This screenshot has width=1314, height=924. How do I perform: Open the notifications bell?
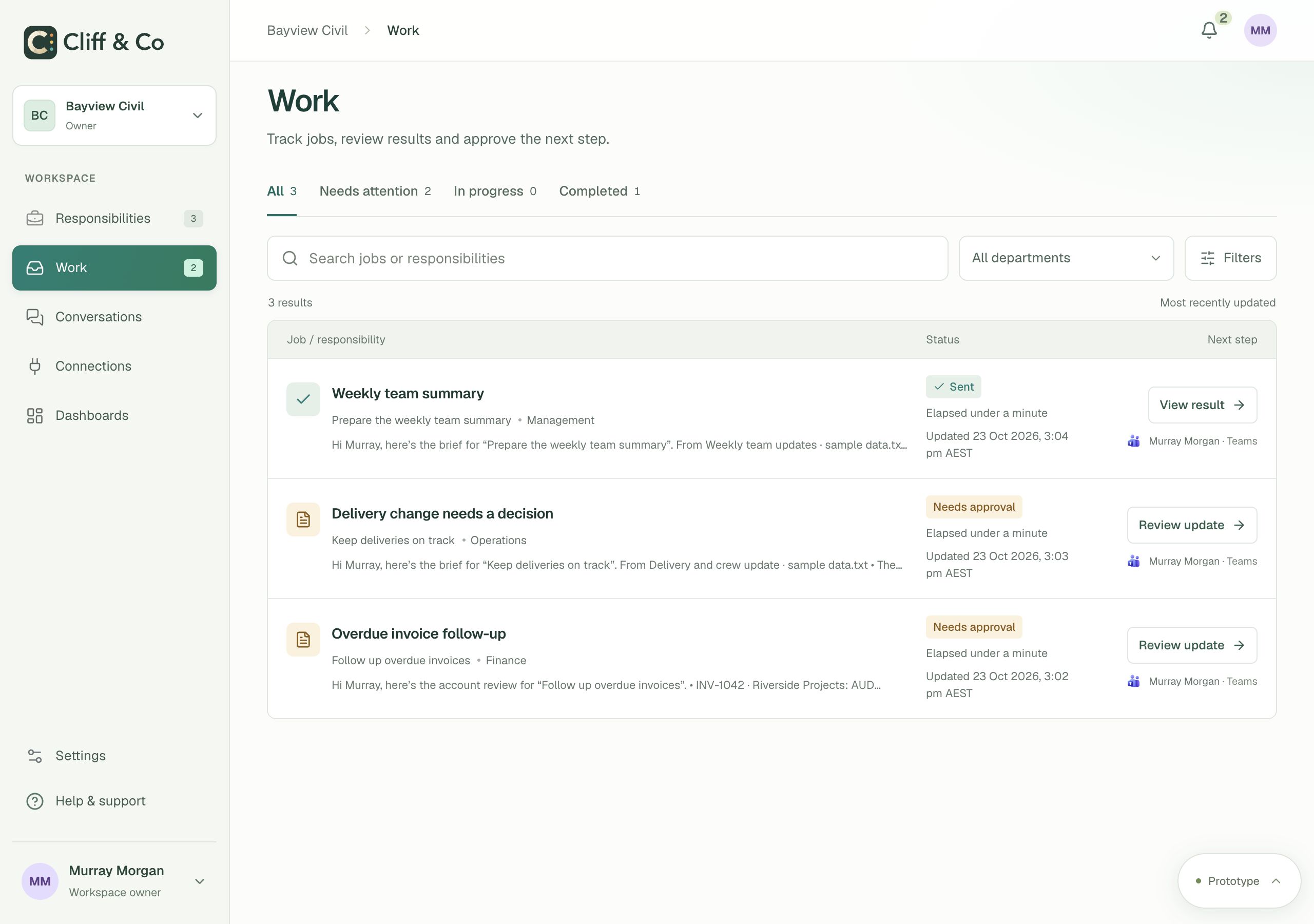click(x=1209, y=30)
